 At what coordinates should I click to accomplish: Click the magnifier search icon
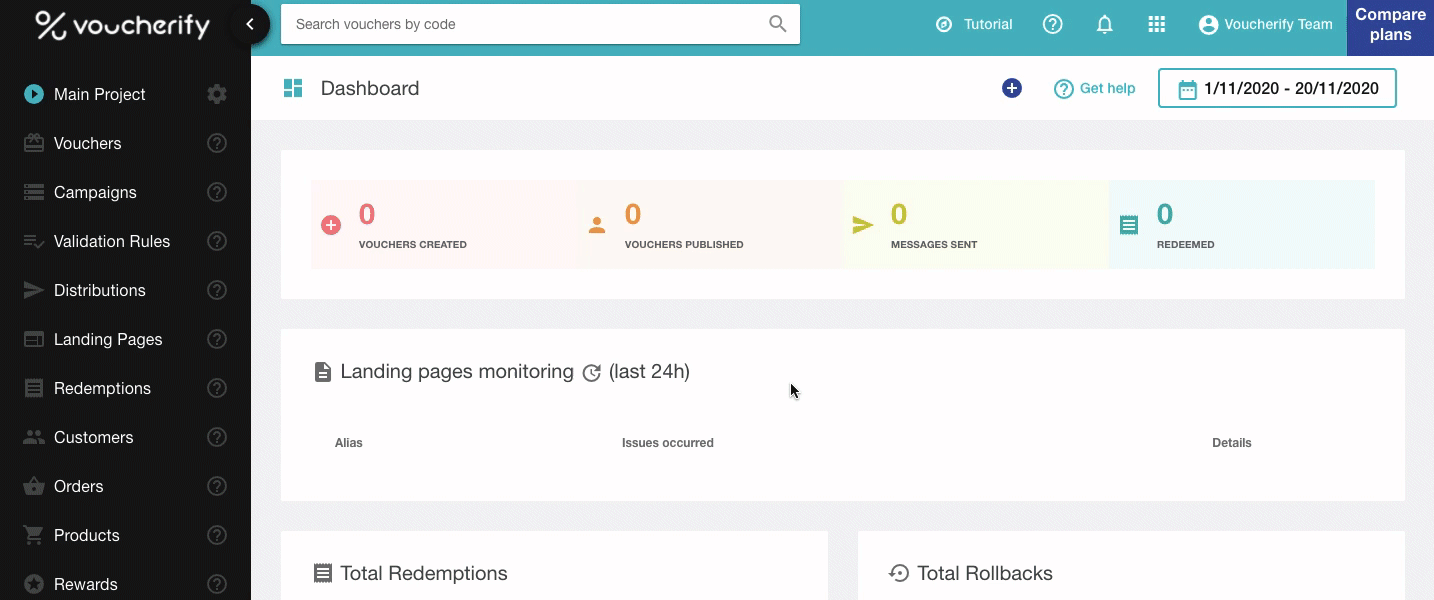pos(777,24)
